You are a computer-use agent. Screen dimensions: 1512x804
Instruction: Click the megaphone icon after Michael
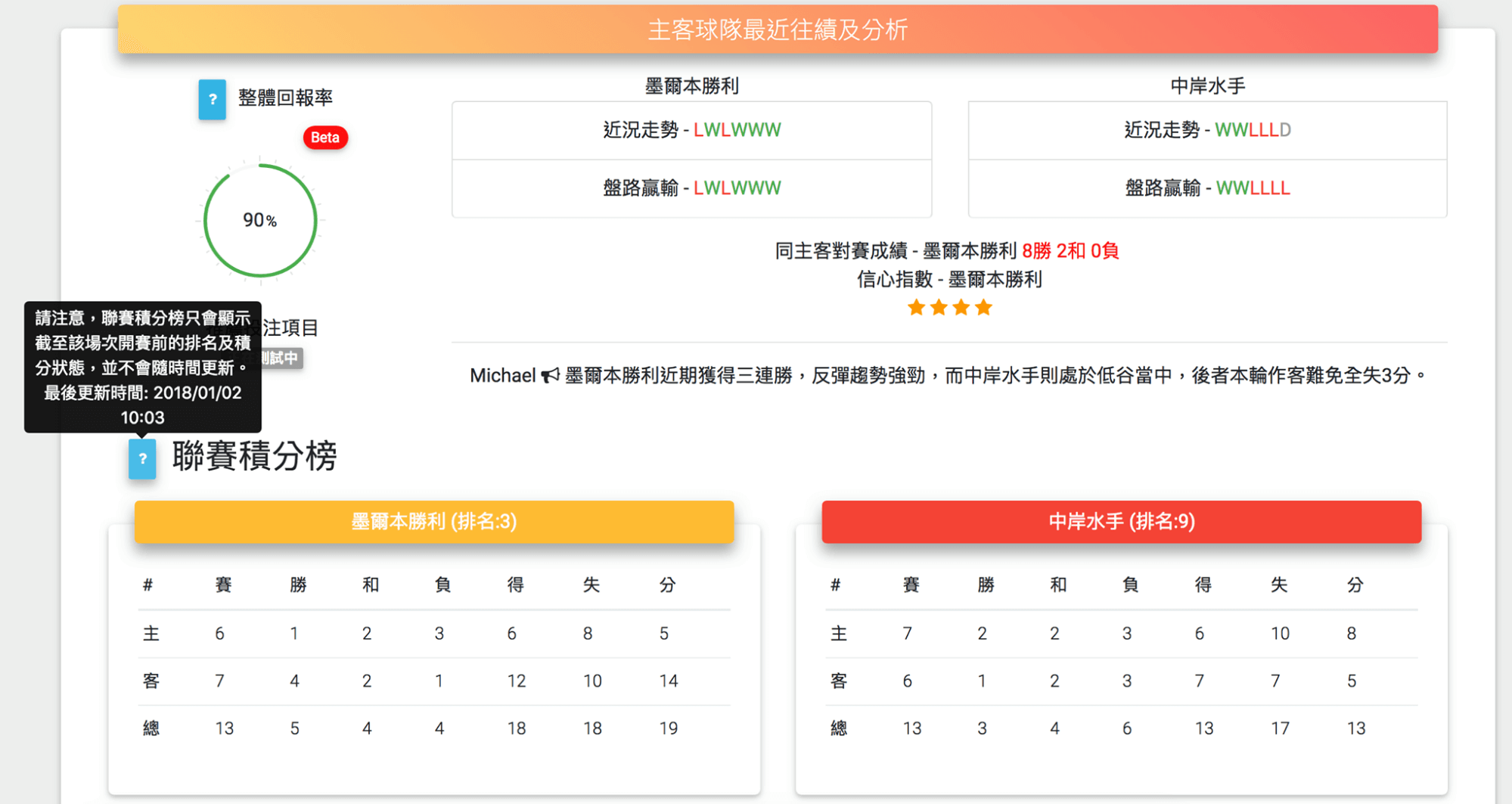coord(551,375)
